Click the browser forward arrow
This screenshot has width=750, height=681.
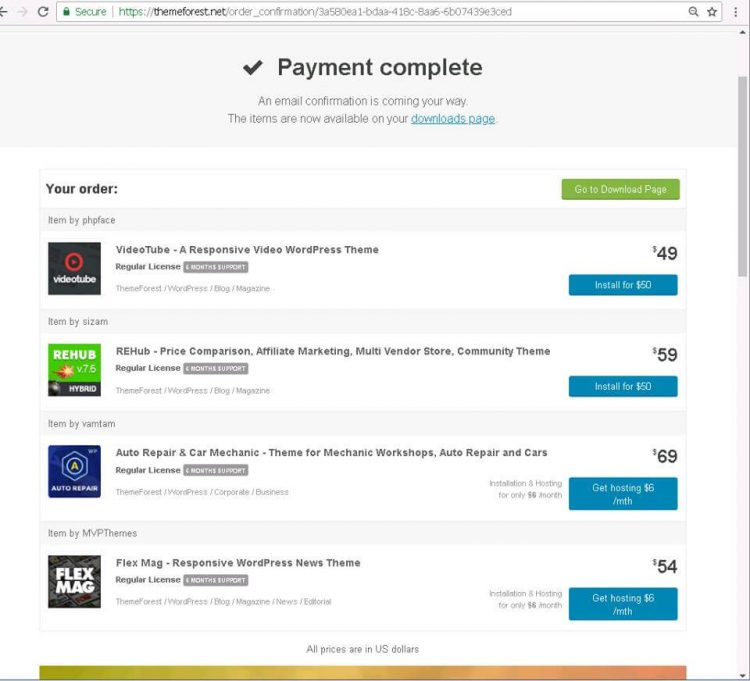[x=22, y=11]
